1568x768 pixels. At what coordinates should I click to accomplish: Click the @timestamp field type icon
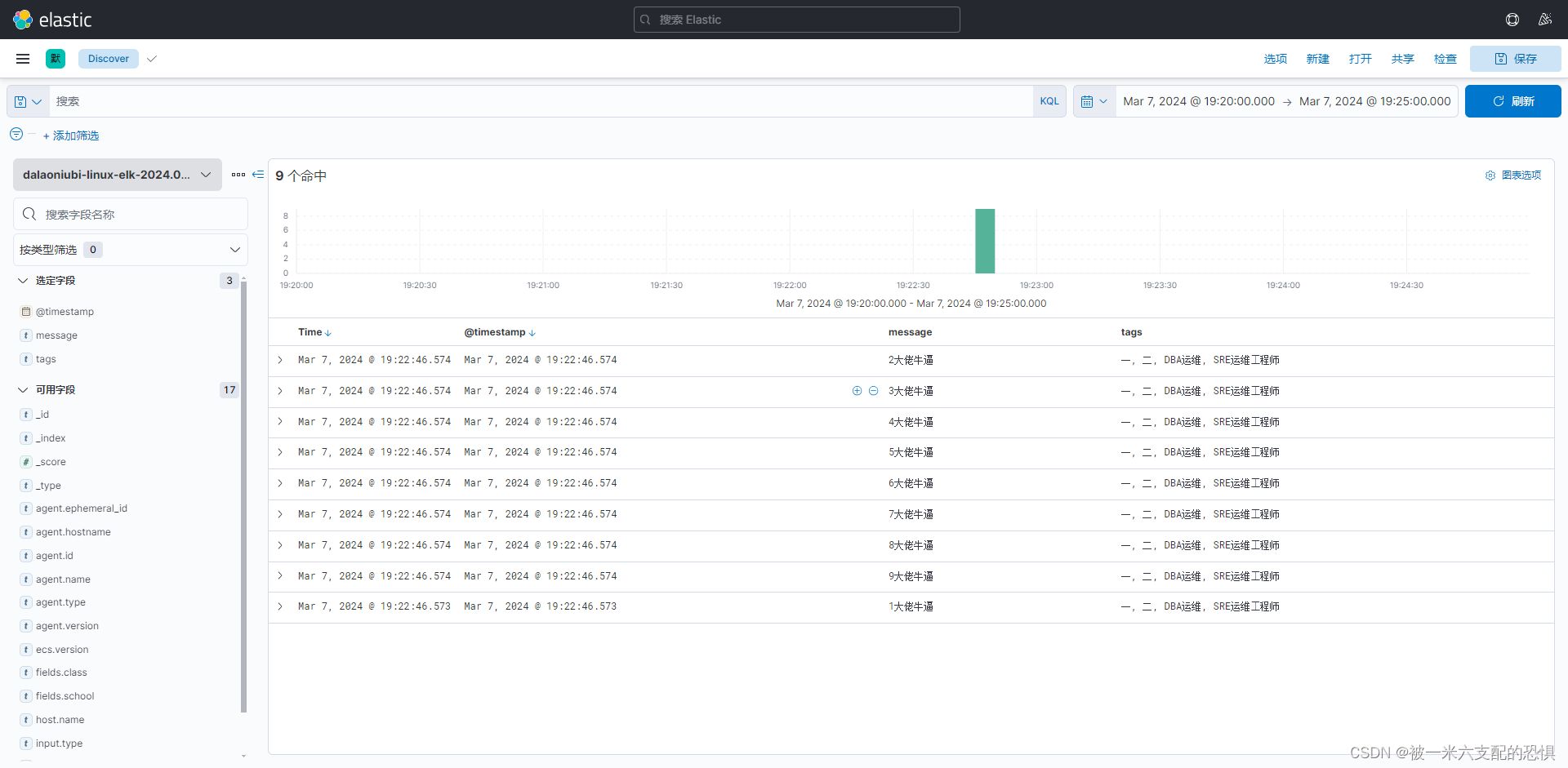[x=26, y=312]
